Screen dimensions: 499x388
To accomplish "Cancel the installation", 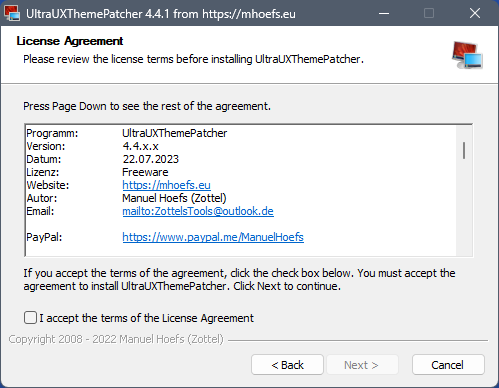I will (448, 365).
